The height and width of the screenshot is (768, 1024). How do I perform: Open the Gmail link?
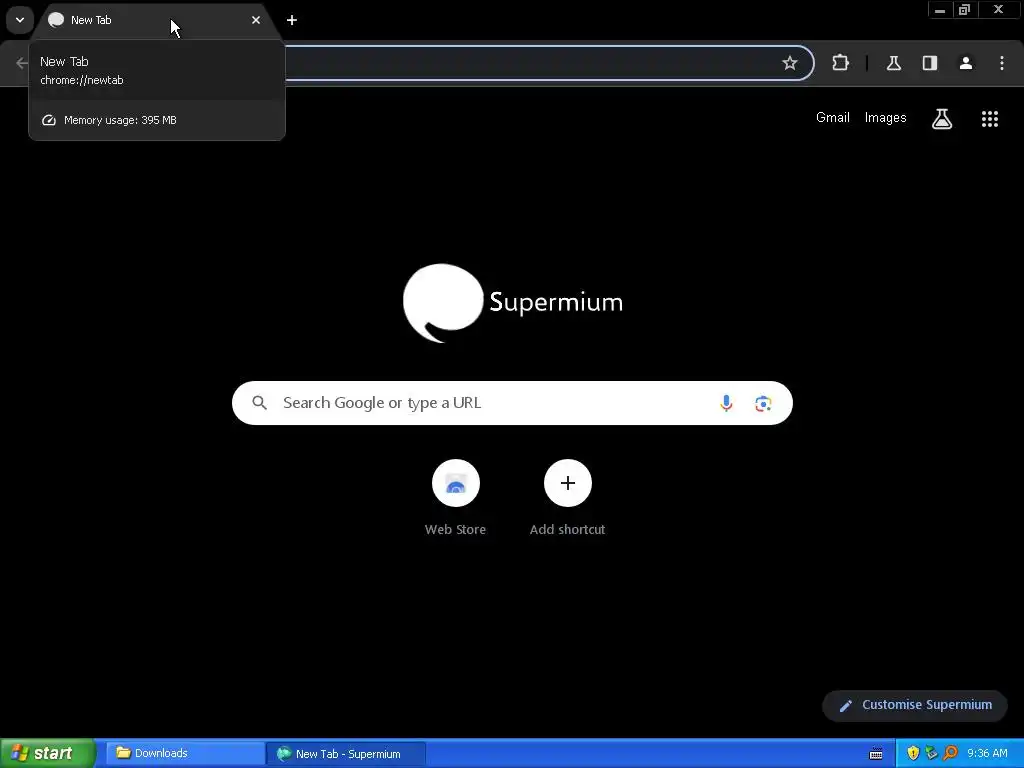833,118
